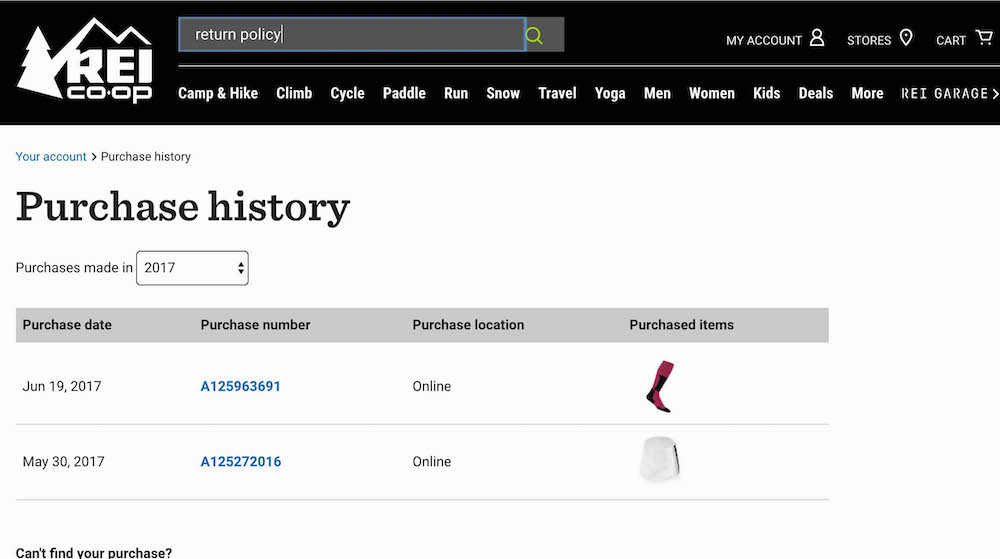Image resolution: width=1000 pixels, height=559 pixels.
Task: Open the Deals menu item
Action: tap(815, 93)
